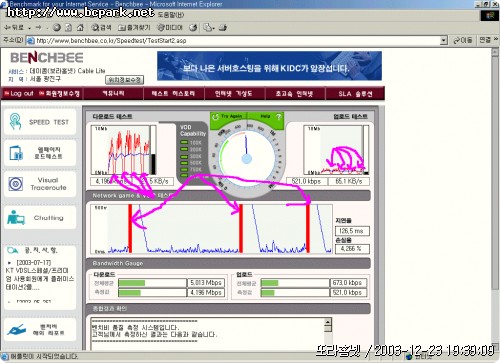
Task: Open the Search (검색) toolbar button
Action: point(101,28)
